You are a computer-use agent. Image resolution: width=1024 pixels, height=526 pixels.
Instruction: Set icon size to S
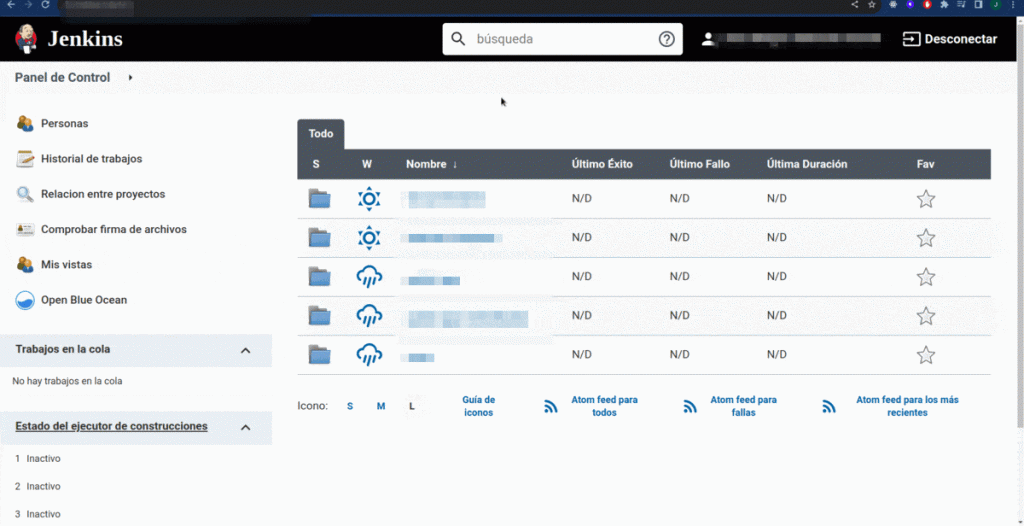350,406
